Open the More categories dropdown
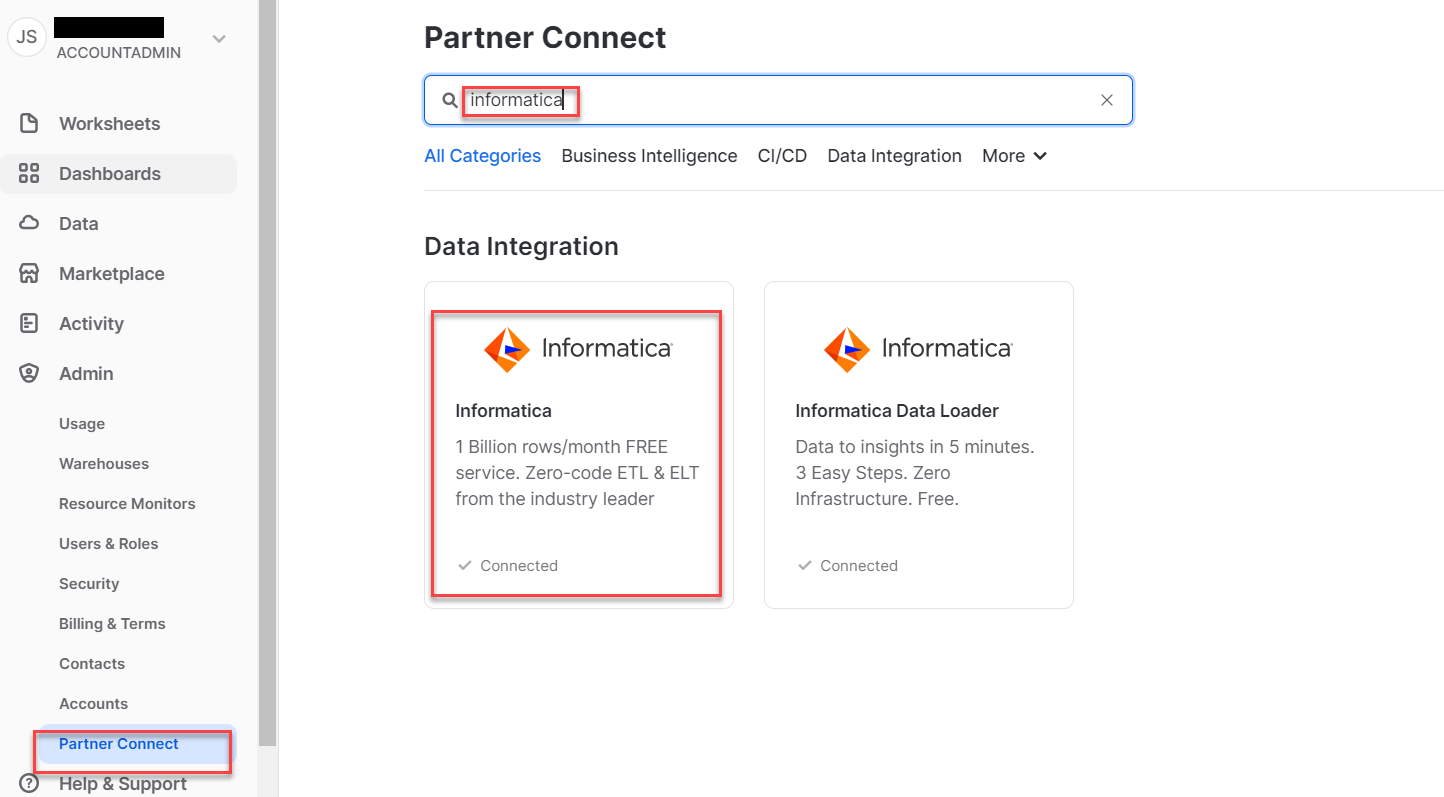1444x797 pixels. tap(1013, 156)
